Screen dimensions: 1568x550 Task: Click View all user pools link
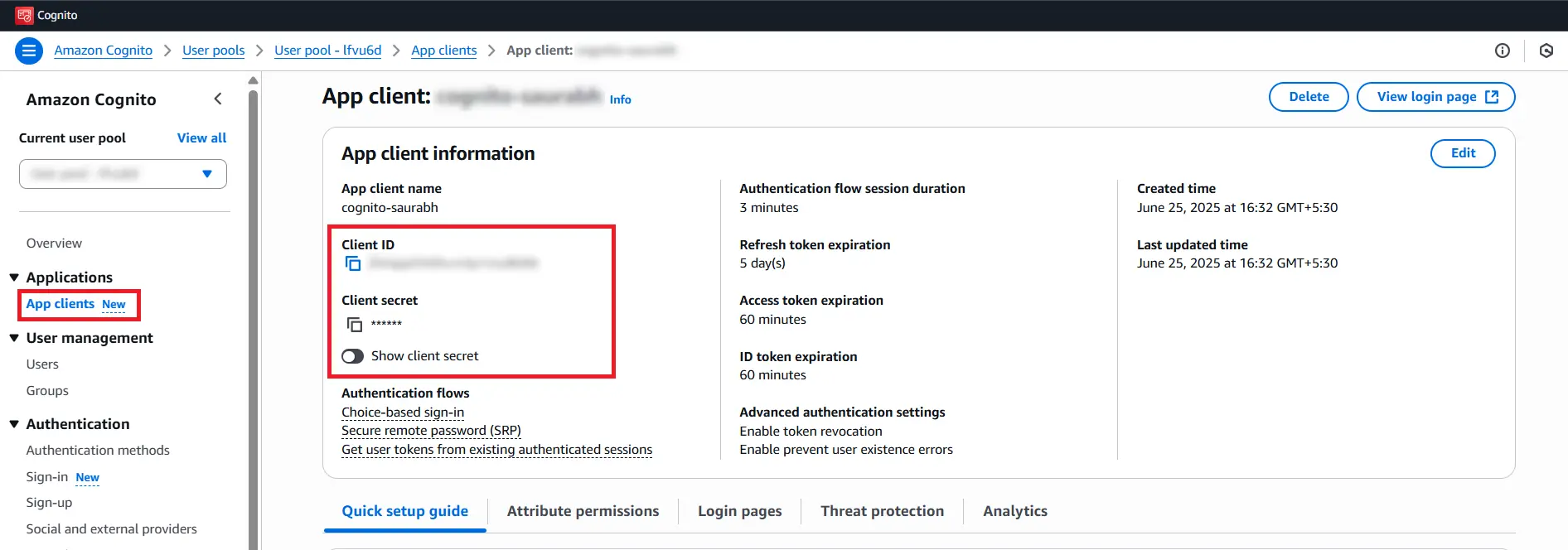click(x=201, y=138)
